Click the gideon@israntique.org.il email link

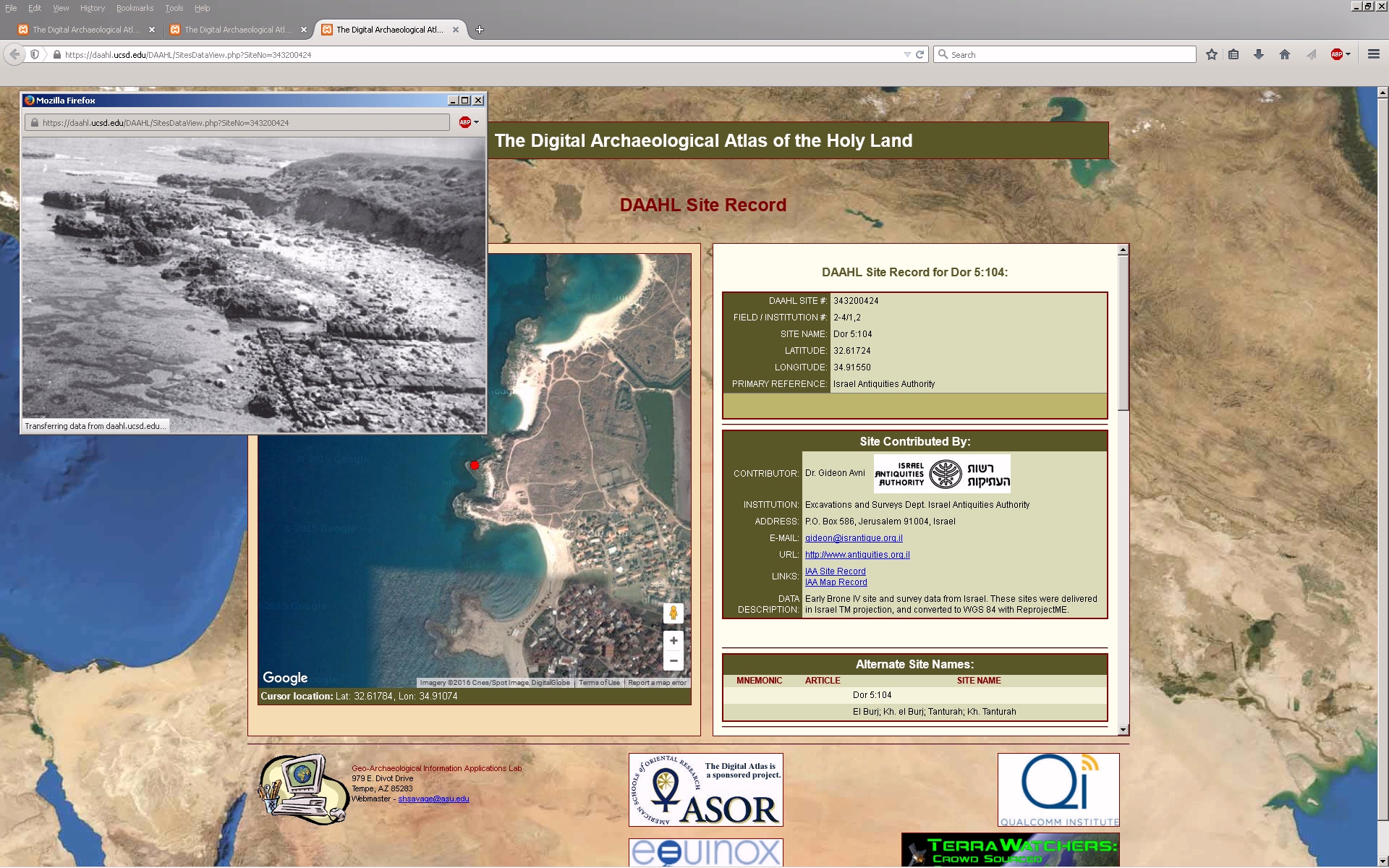pyautogui.click(x=854, y=538)
